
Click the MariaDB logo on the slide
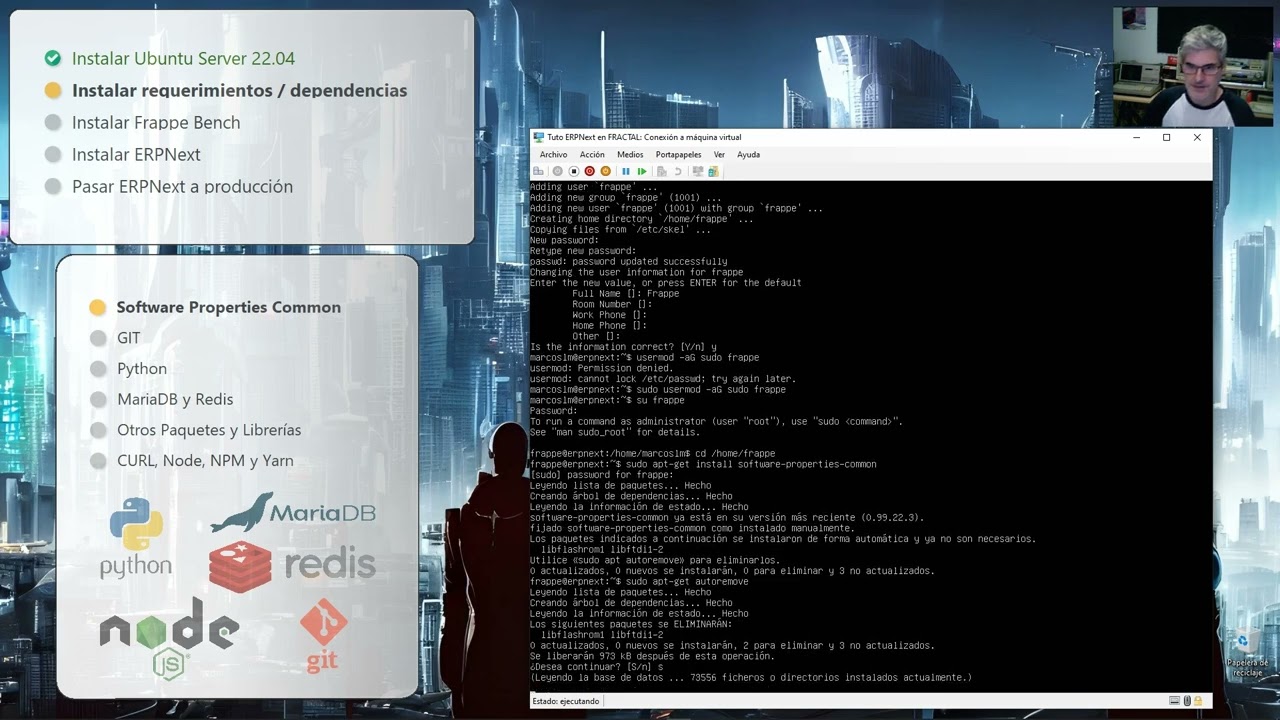293,512
